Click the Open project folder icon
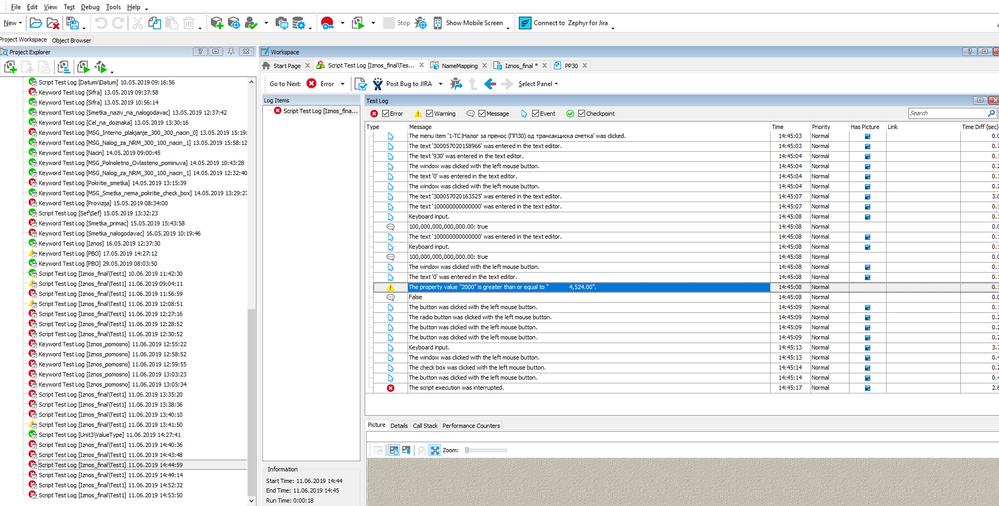999x506 pixels. (36, 22)
